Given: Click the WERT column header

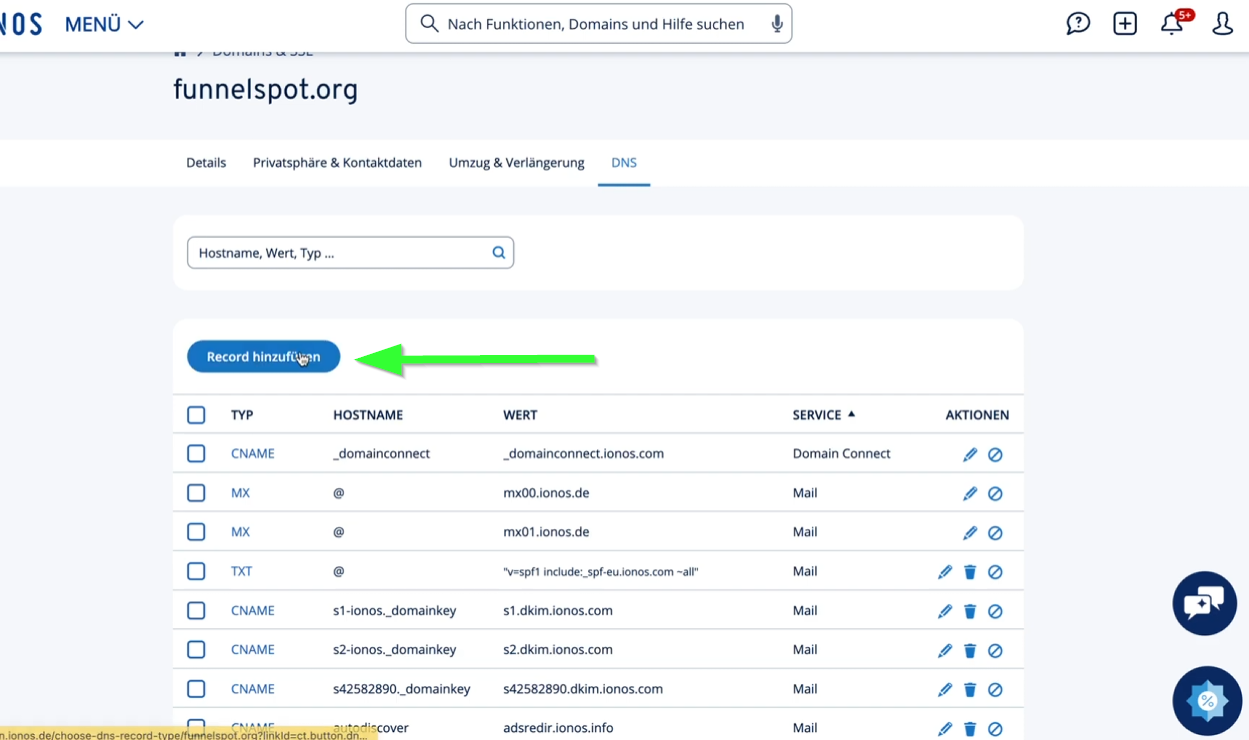Looking at the screenshot, I should click(x=520, y=415).
